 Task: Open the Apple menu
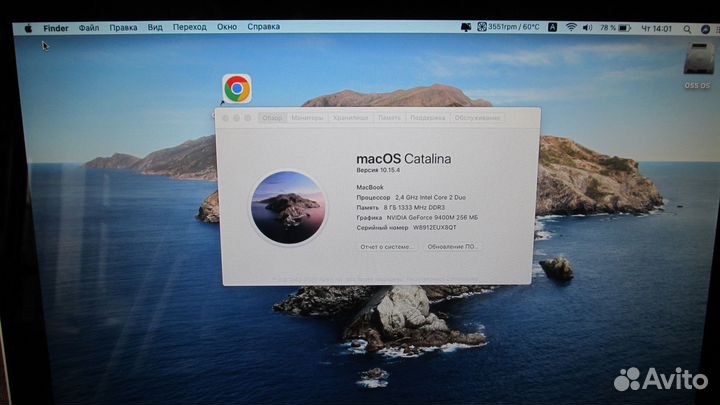(x=28, y=28)
